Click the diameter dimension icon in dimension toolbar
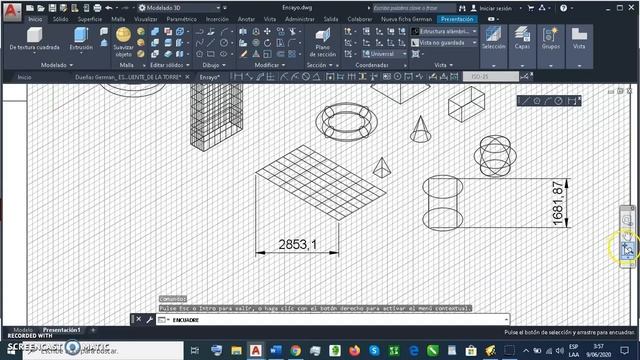This screenshot has height=360, width=640. pyautogui.click(x=306, y=76)
